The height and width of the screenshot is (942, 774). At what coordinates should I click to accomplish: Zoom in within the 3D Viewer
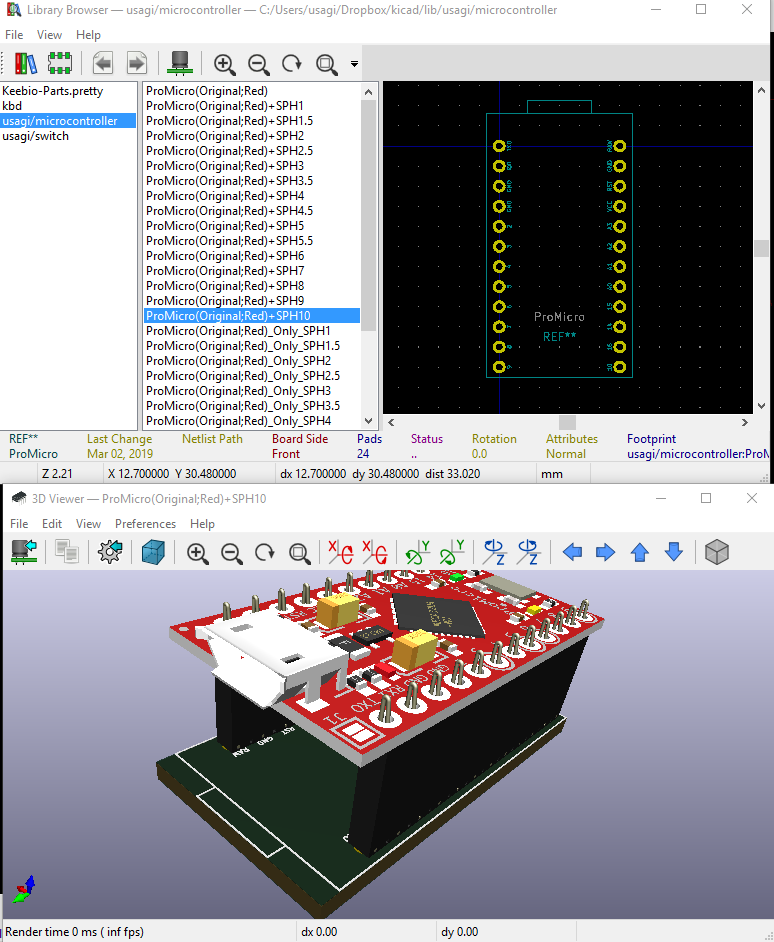[197, 553]
